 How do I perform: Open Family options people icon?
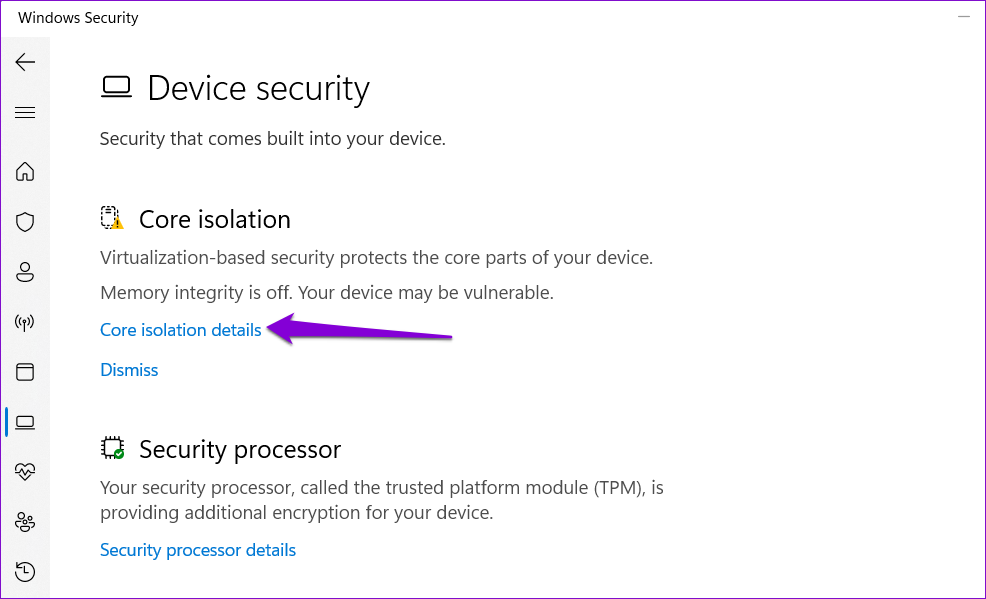tap(25, 522)
